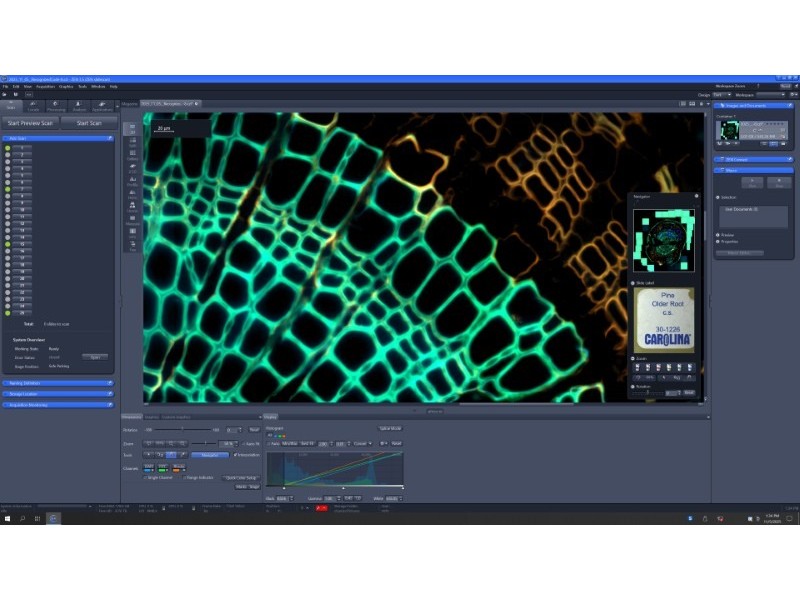
Task: Click the Best Fit histogram button
Action: pyautogui.click(x=308, y=443)
